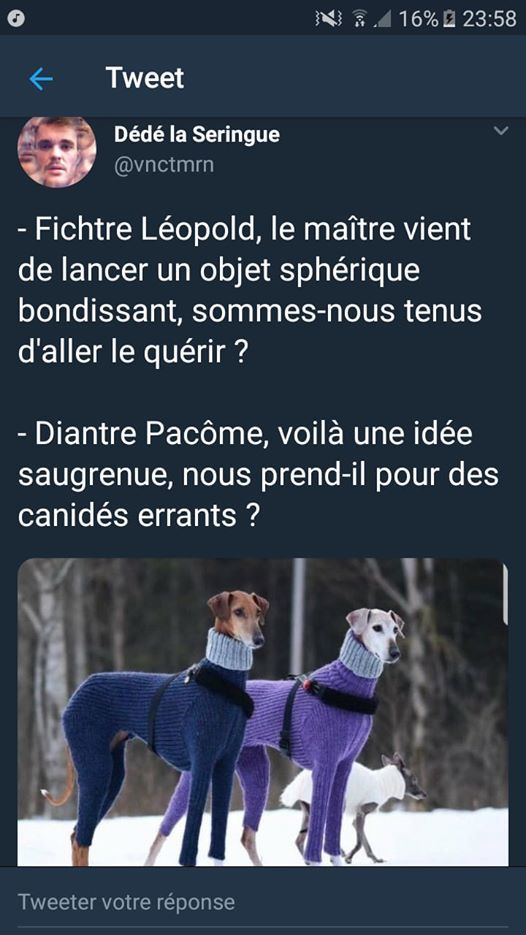Screen dimensions: 526x935
Task: Focus the Tweeter votre réponse field
Action: pos(263,900)
